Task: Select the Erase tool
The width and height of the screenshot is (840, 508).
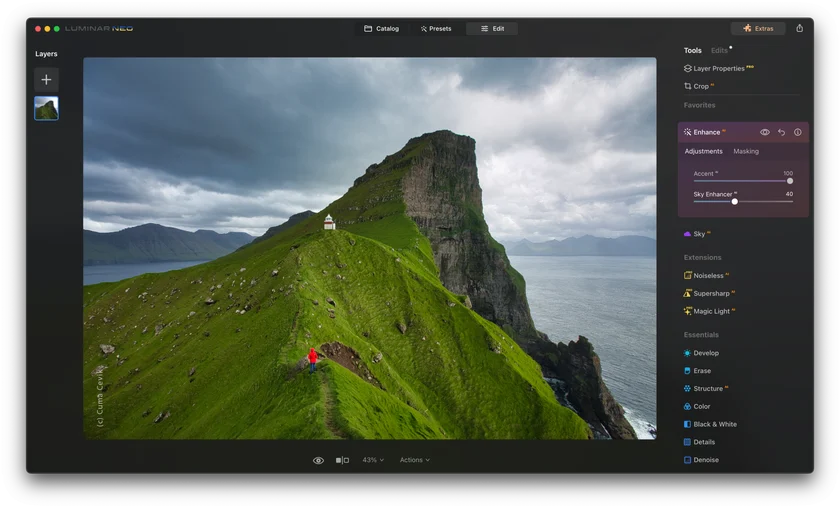Action: click(701, 371)
